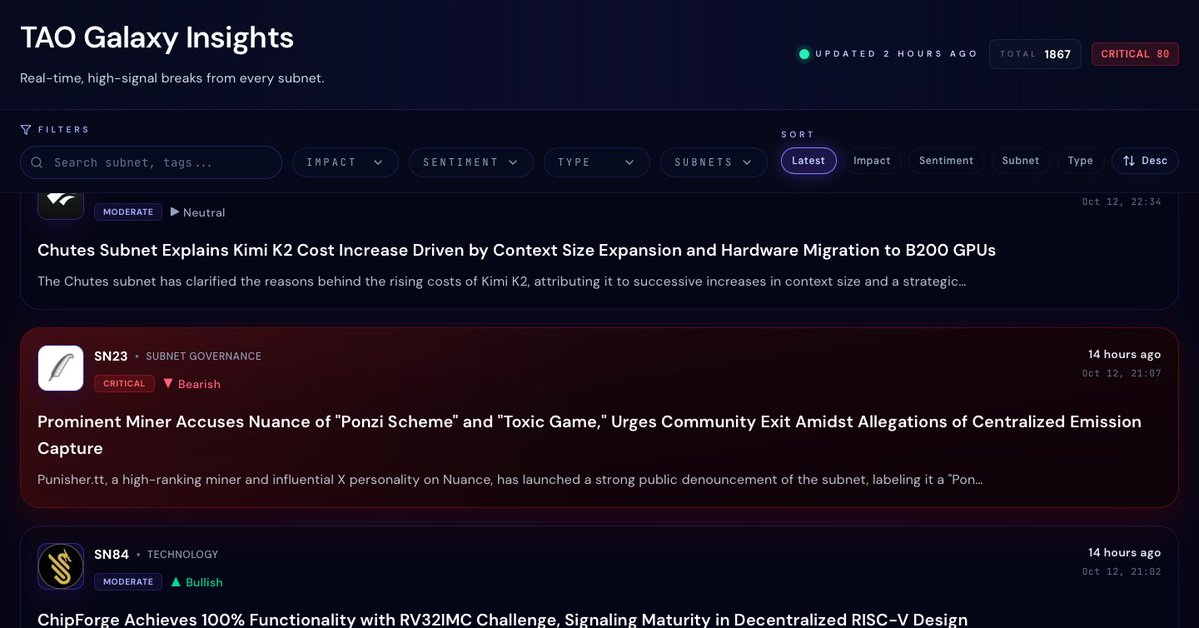Click the sort direction arrows icon

pos(1129,161)
